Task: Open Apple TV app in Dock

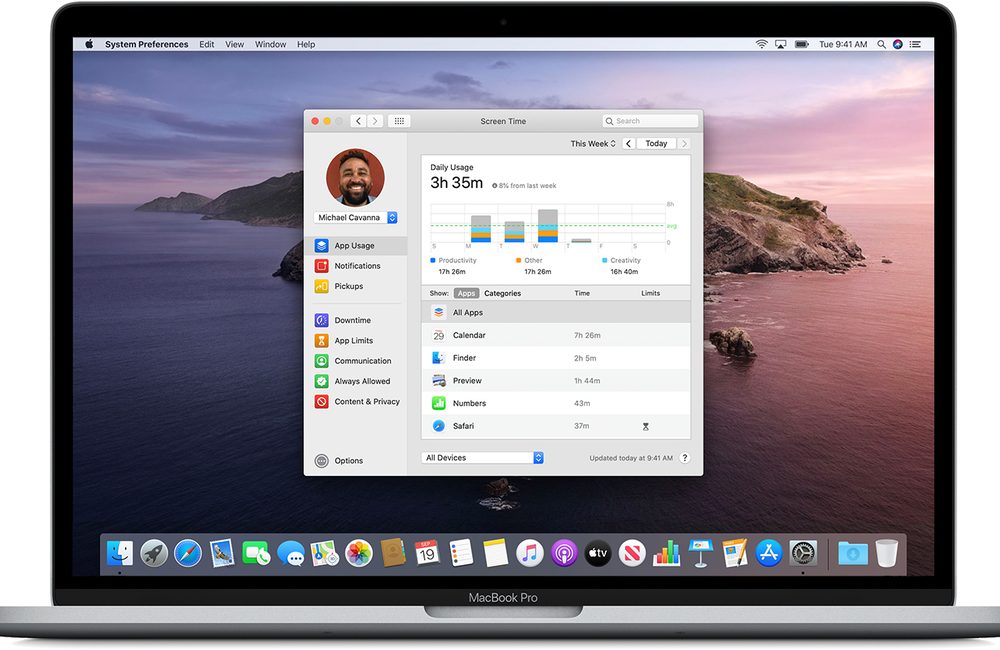Action: [598, 553]
